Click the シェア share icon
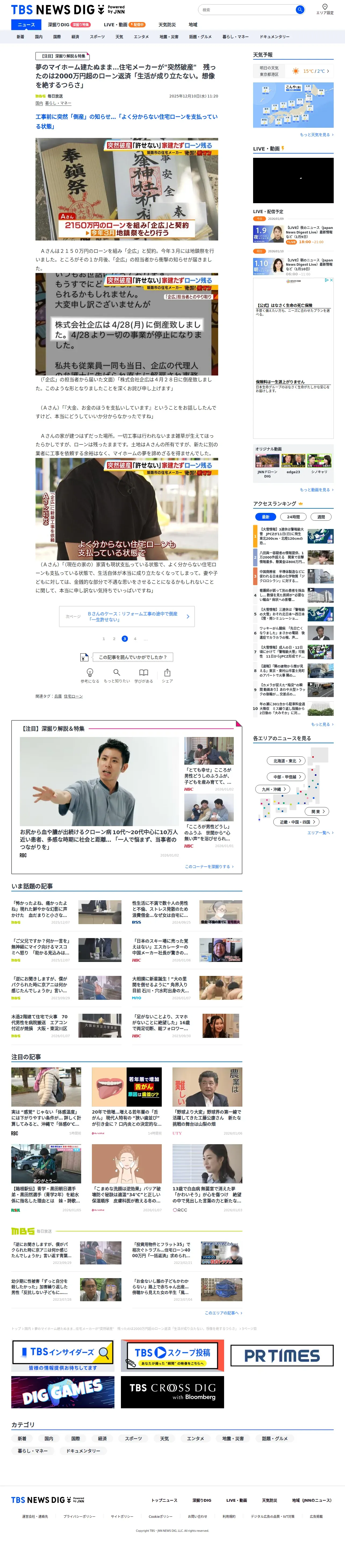Screen dimensions: 345x1568 click(x=167, y=672)
